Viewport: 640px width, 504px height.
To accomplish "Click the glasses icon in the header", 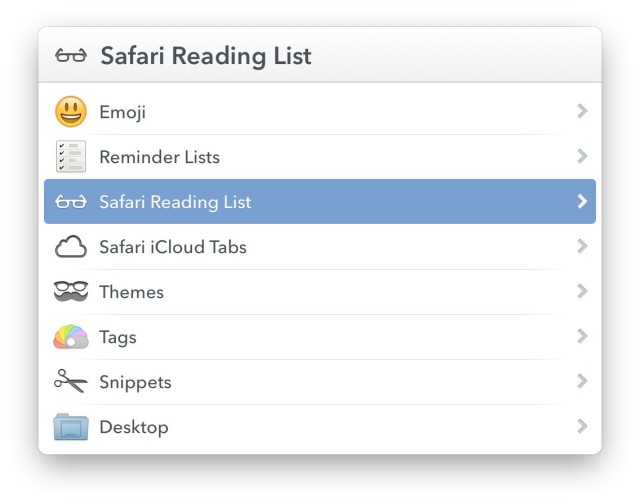I will [x=71, y=56].
